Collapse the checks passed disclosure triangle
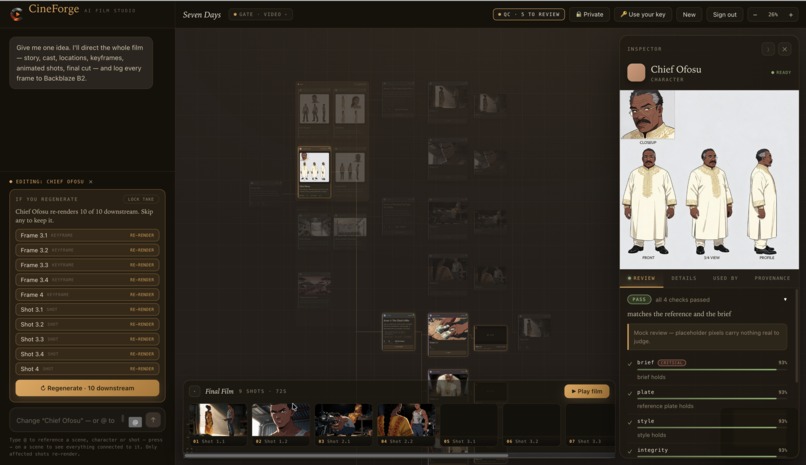 (785, 300)
